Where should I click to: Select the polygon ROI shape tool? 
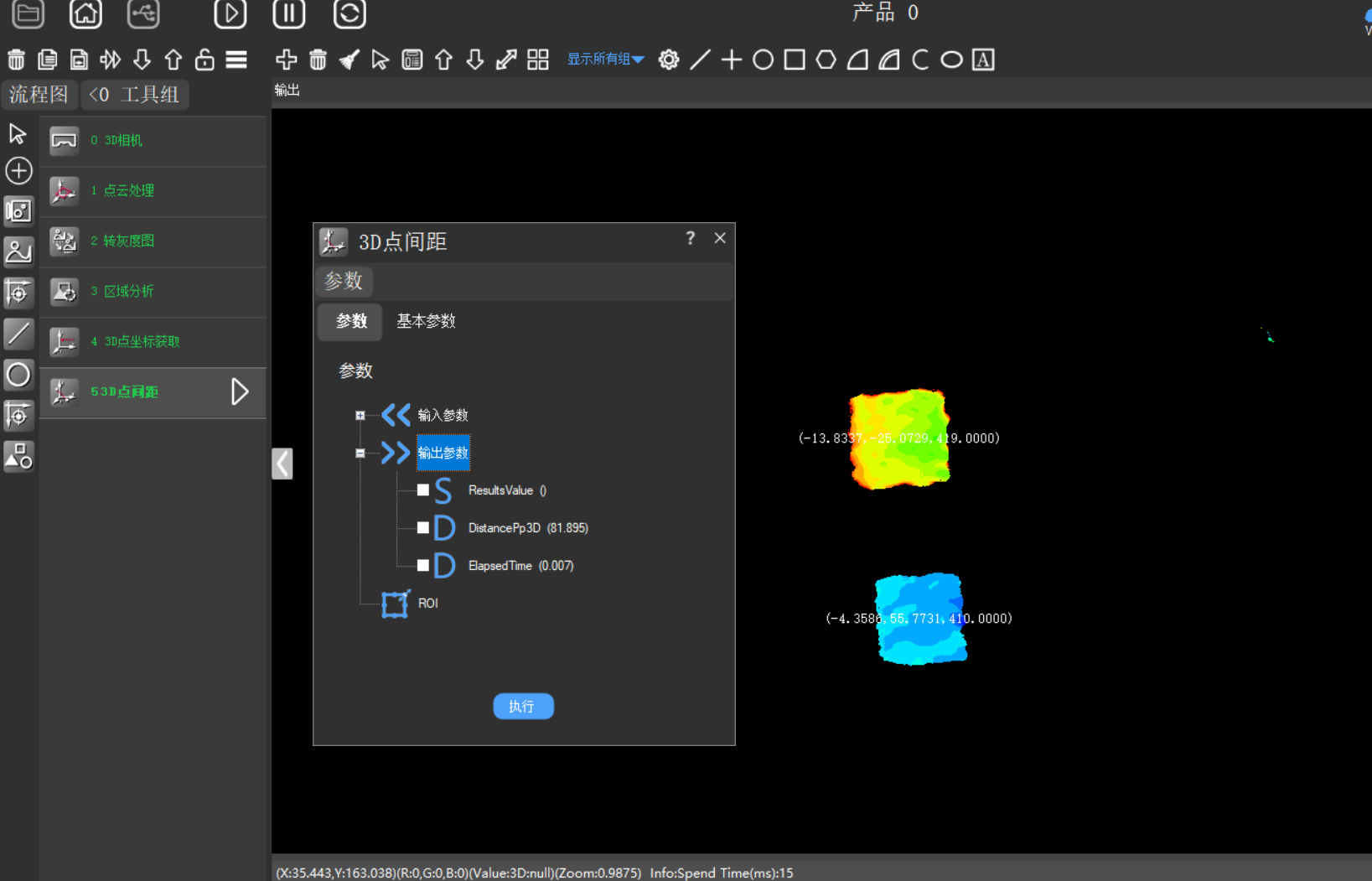[826, 60]
